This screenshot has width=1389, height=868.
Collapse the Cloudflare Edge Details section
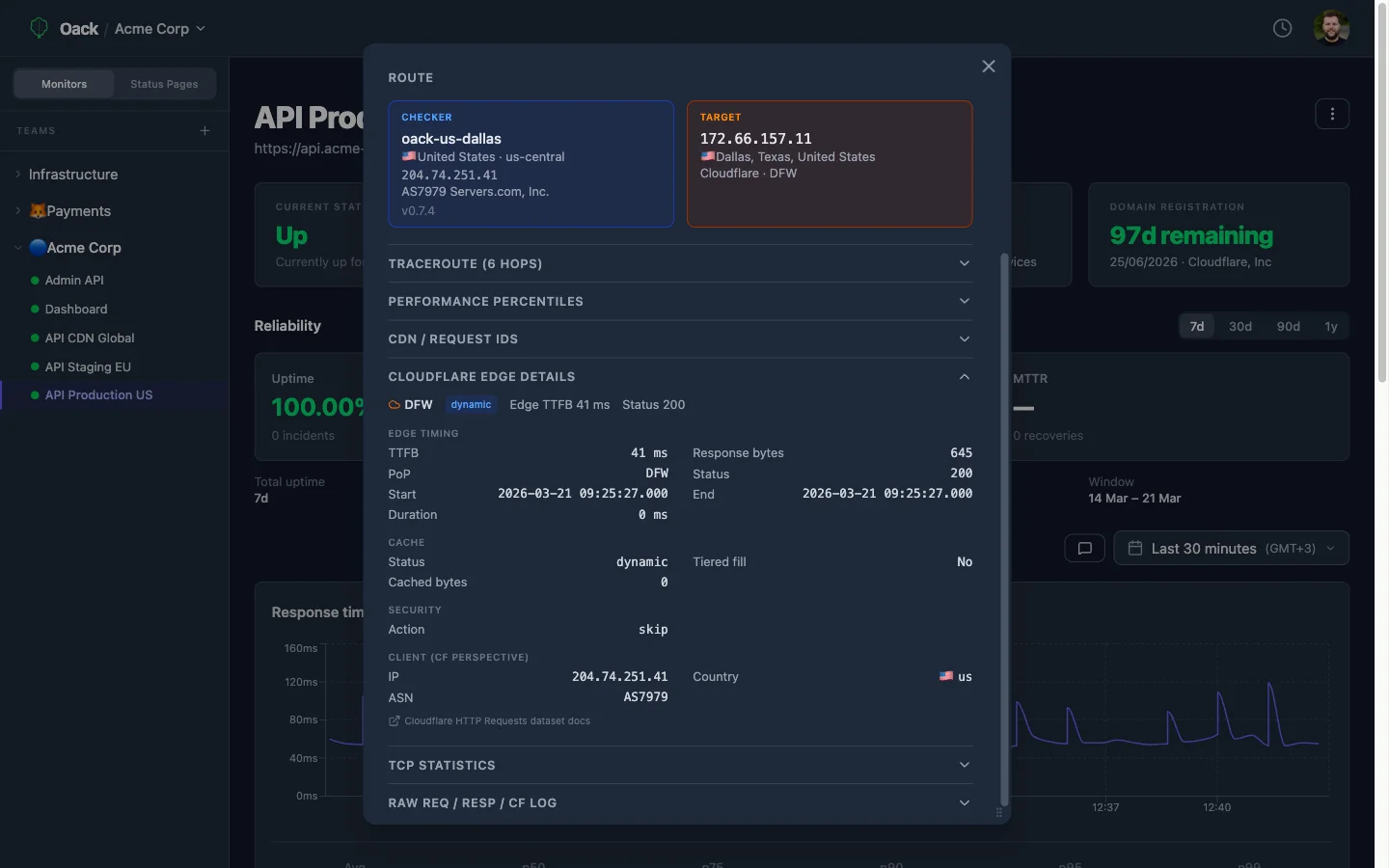pos(679,377)
